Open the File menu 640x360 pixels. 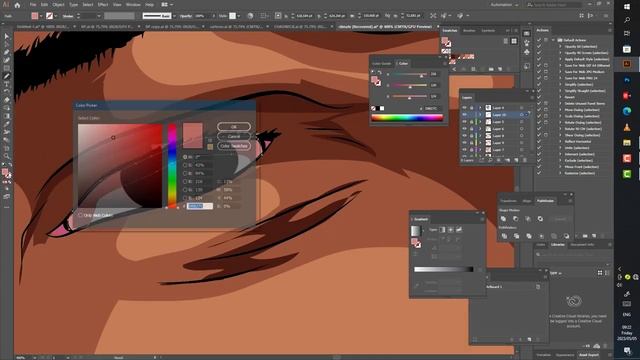(33, 5)
